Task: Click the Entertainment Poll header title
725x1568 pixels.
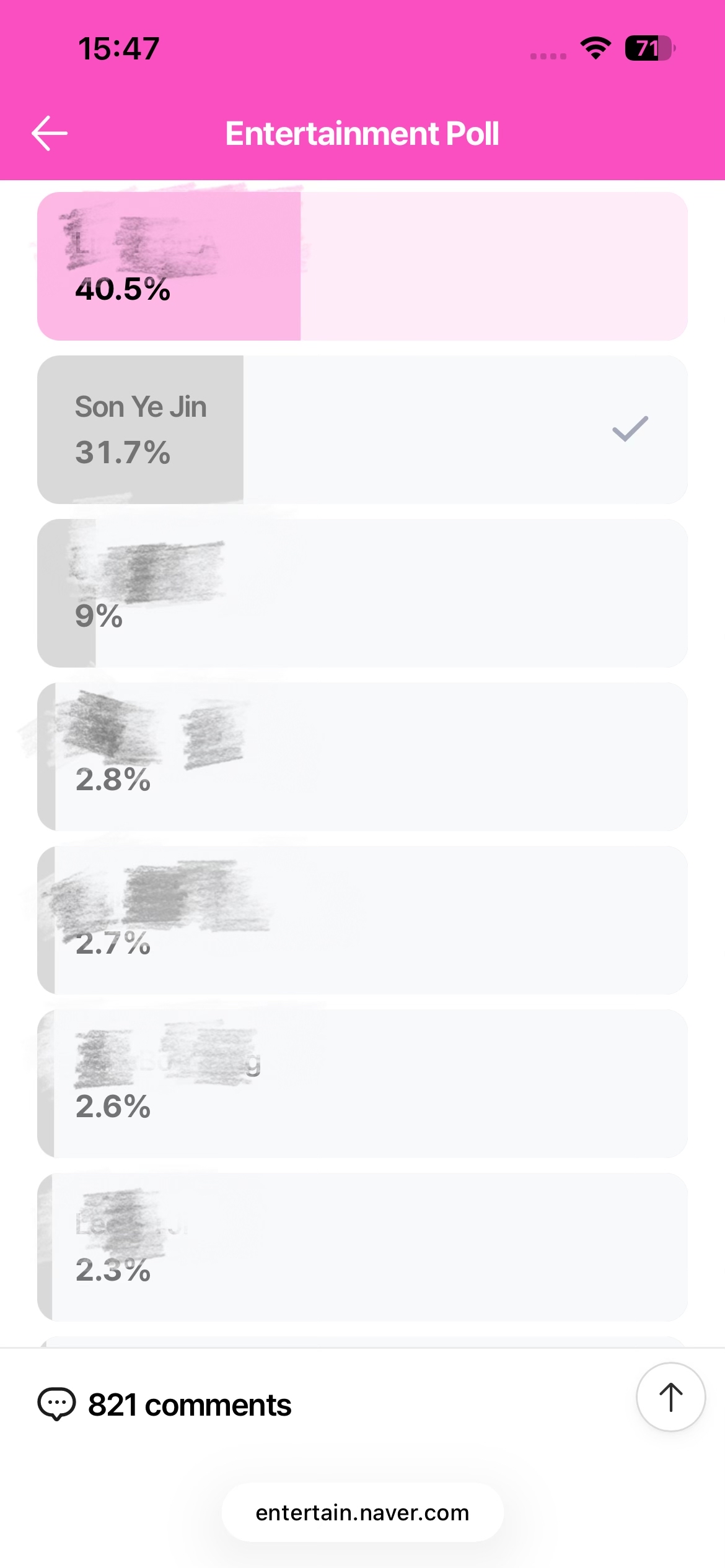Action: pos(362,134)
